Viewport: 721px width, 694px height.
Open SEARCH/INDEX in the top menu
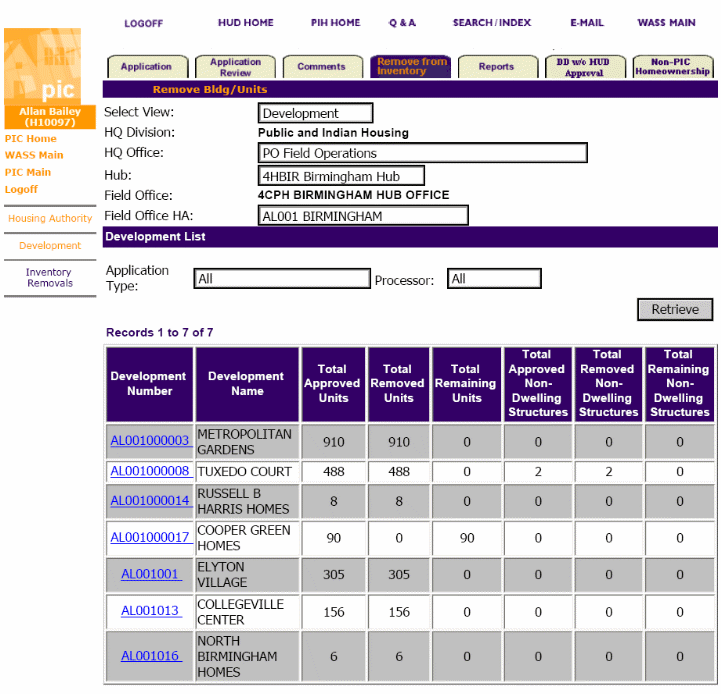point(491,23)
